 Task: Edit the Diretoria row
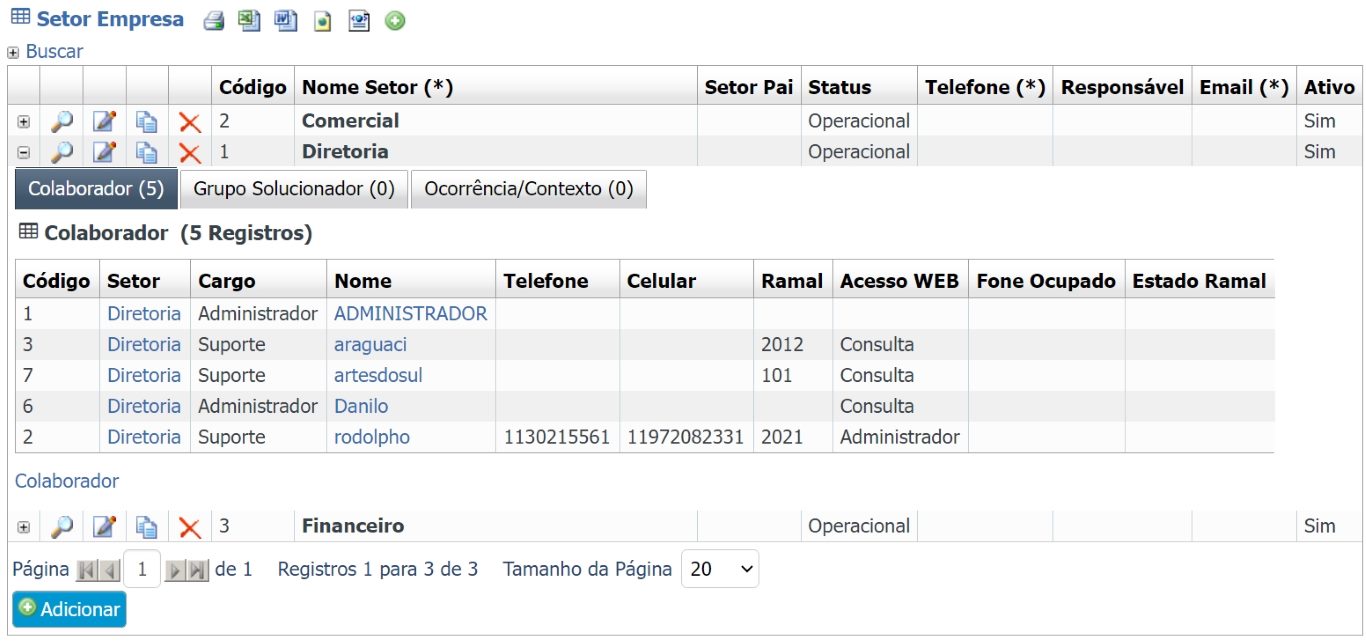click(x=104, y=152)
